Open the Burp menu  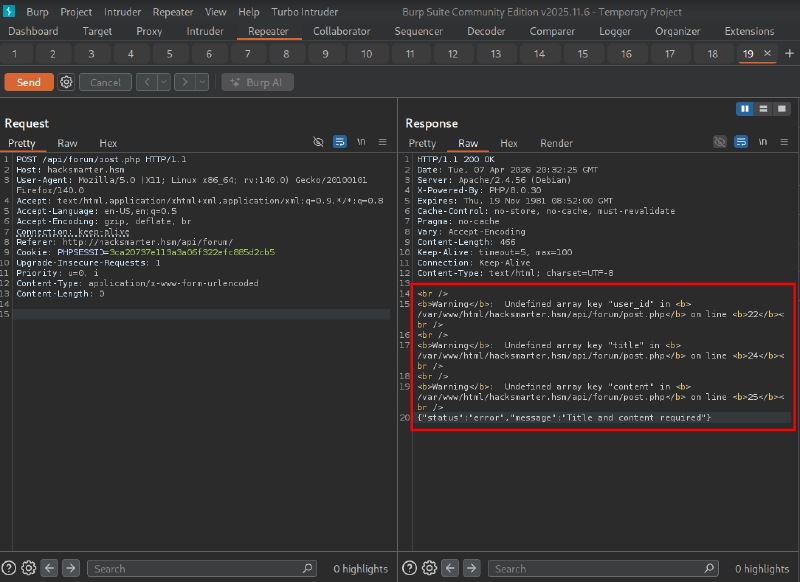click(x=37, y=12)
